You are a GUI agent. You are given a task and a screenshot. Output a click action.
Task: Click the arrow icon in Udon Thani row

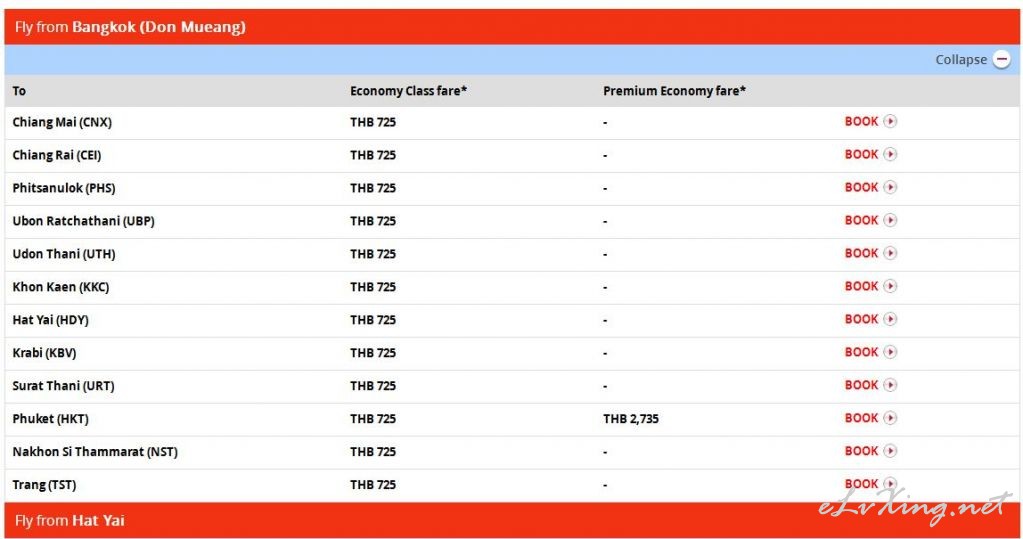pyautogui.click(x=890, y=253)
